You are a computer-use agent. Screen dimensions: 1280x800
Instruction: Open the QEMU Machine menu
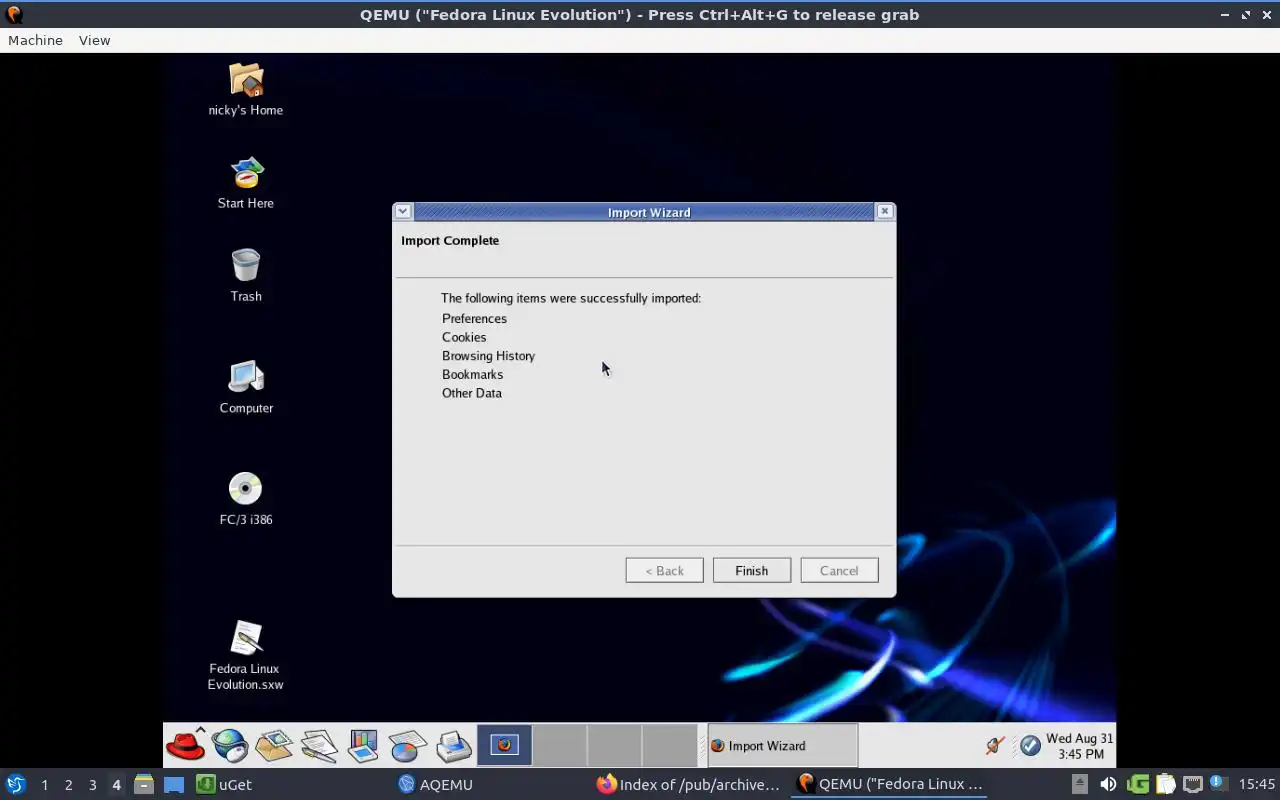[35, 40]
